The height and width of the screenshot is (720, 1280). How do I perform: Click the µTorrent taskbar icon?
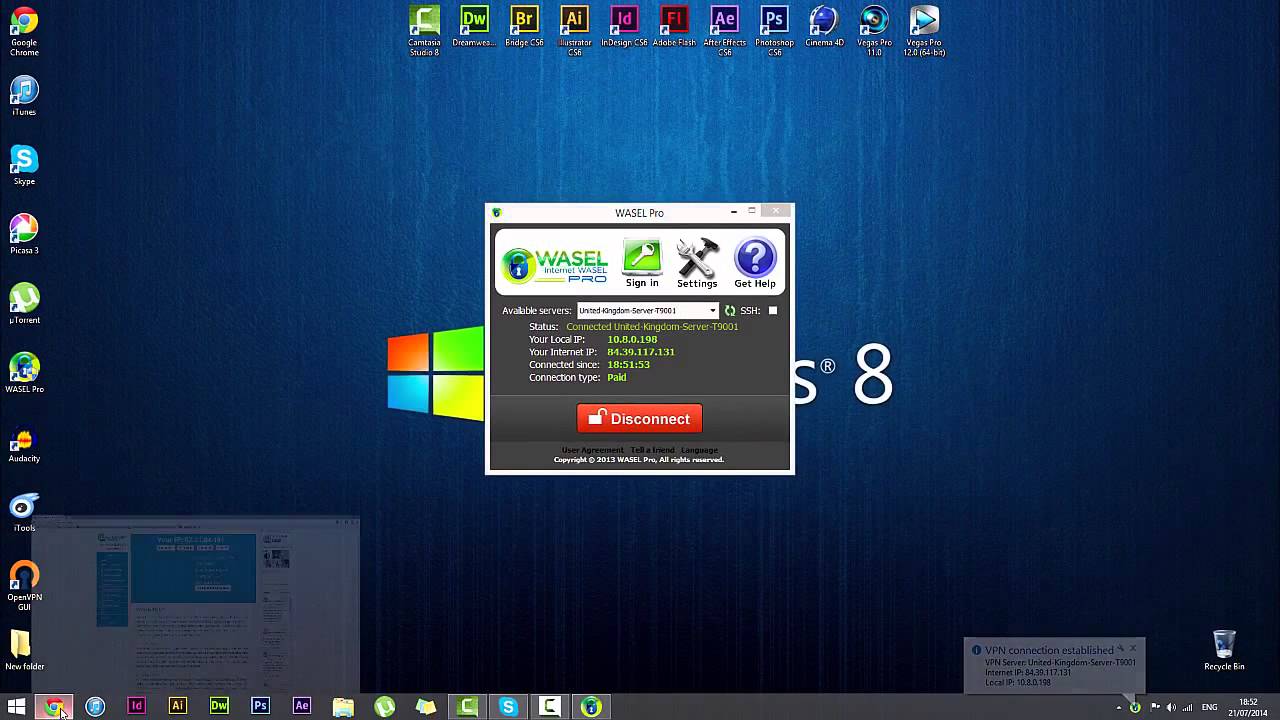click(x=384, y=707)
